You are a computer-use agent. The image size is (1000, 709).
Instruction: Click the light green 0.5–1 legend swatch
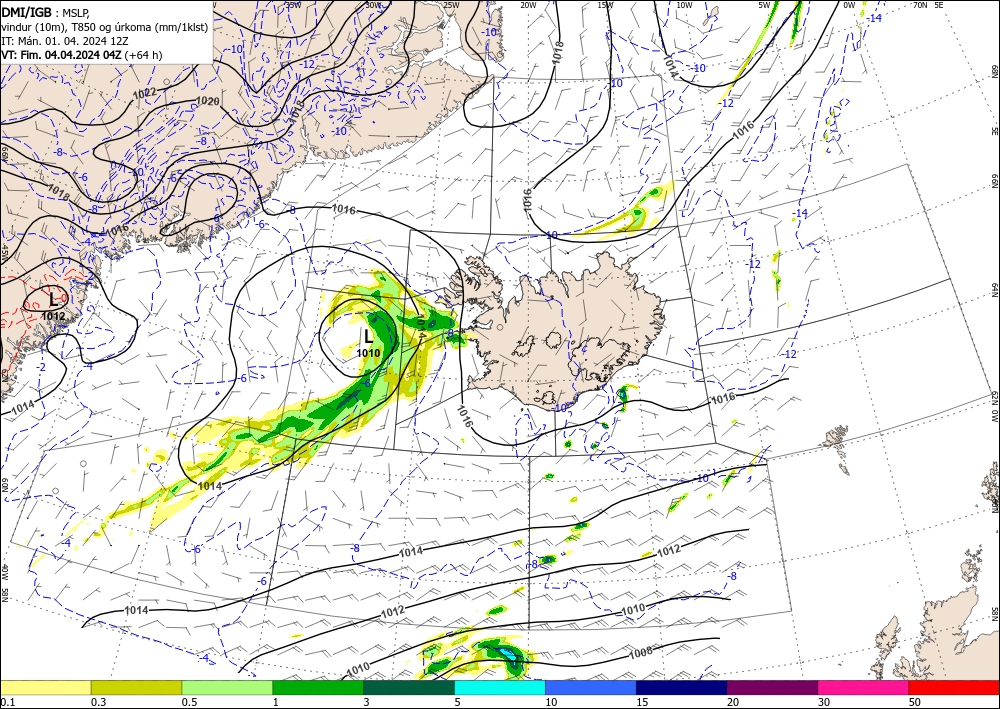point(227,687)
